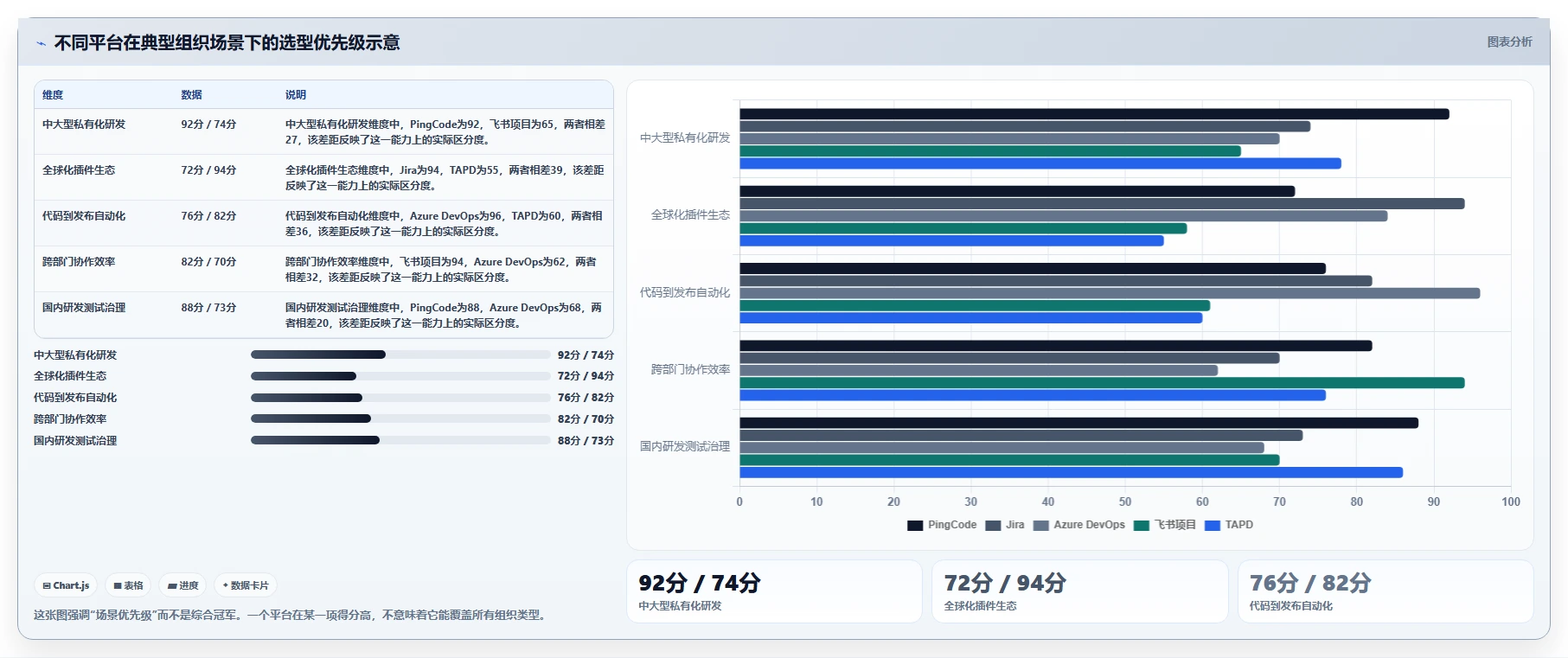Click the description mentioning PingCode为92，飞书项目为65
The height and width of the screenshot is (658, 1568).
[x=445, y=132]
